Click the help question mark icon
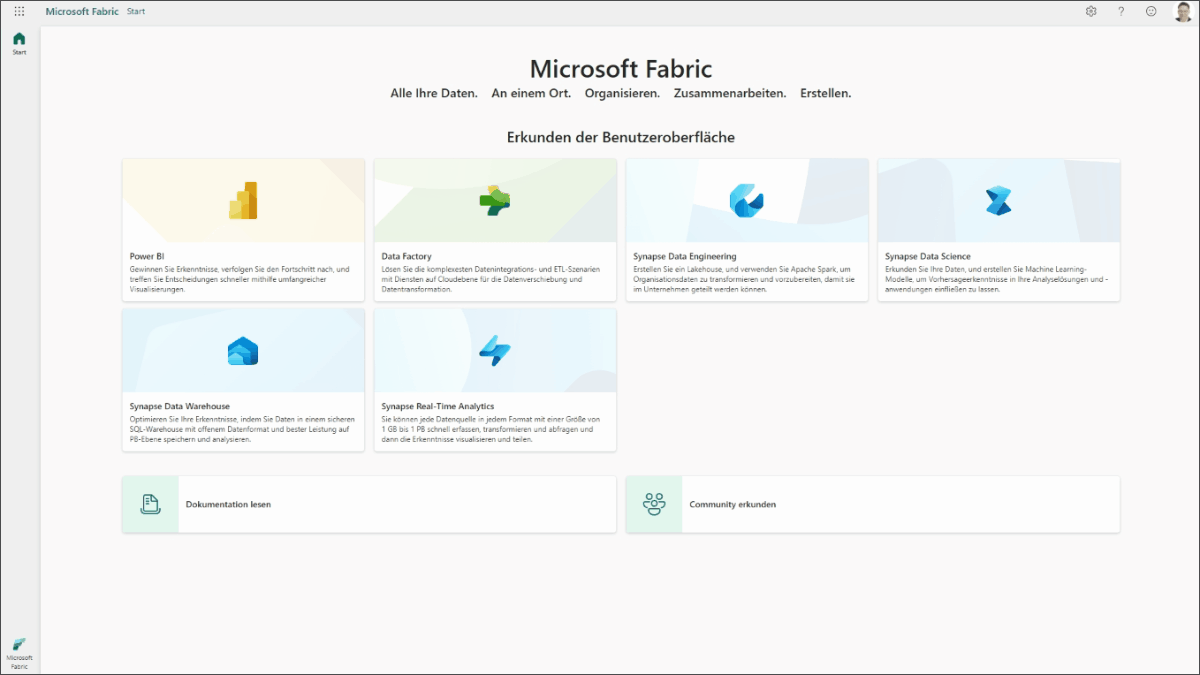This screenshot has height=675, width=1200. (1121, 11)
